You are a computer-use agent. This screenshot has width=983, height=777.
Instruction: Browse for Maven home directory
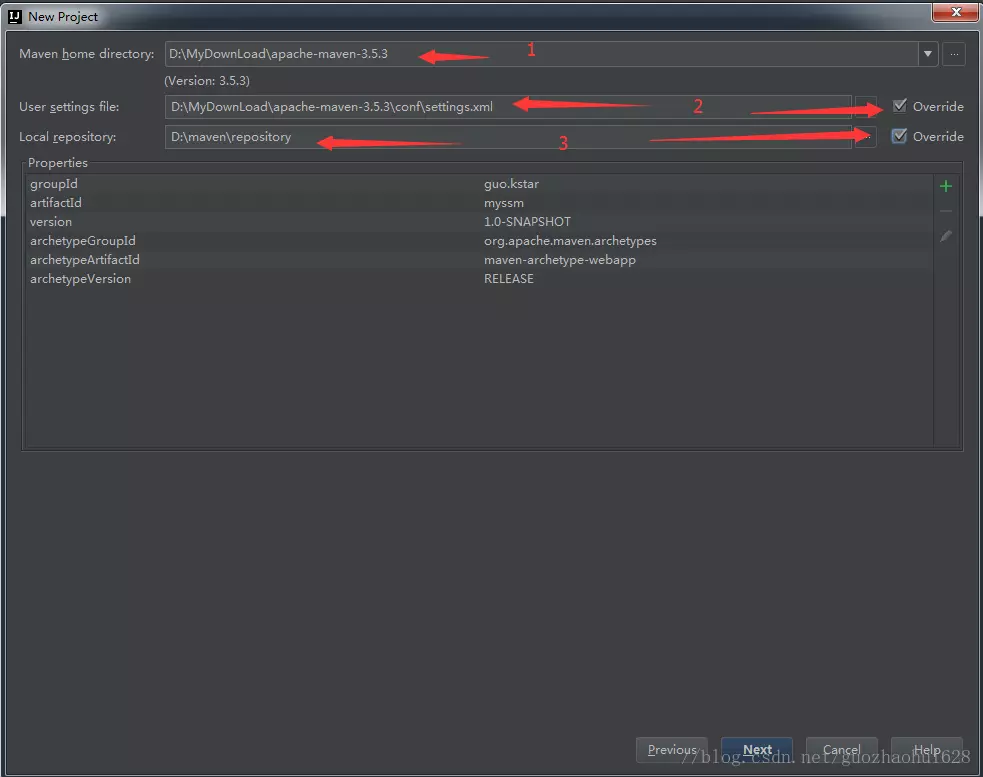954,54
